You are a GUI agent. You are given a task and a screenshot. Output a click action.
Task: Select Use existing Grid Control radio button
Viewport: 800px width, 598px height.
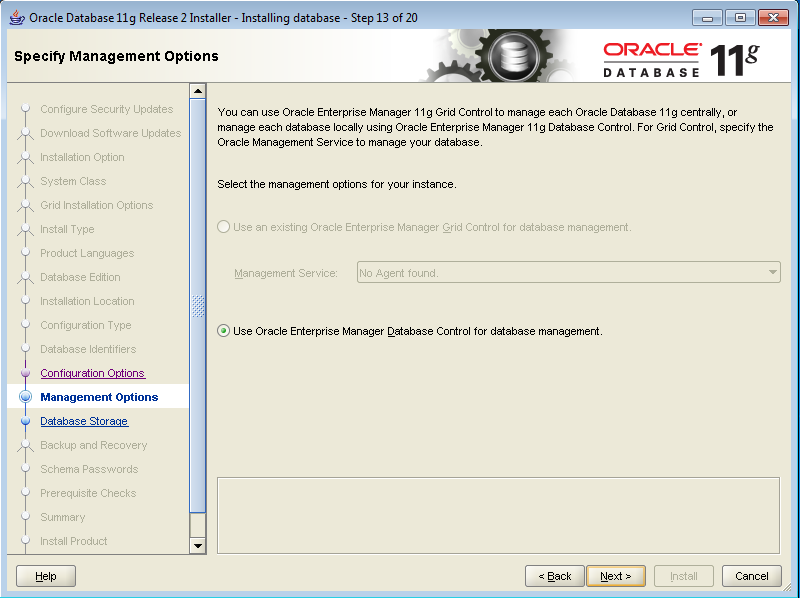[223, 227]
